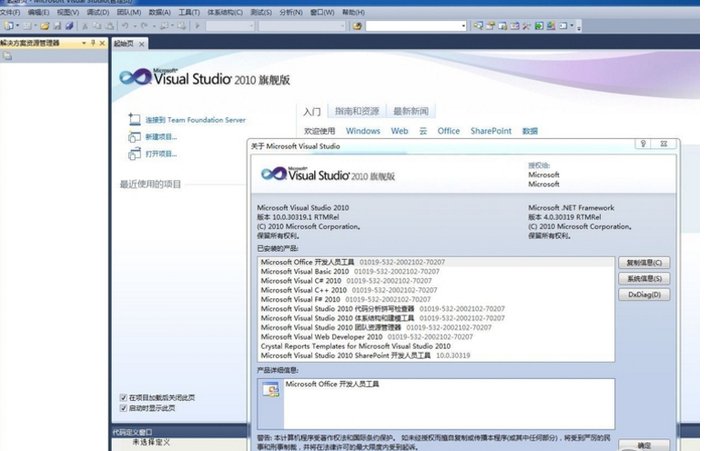
Task: Click the DxDiag(D) button
Action: [x=644, y=295]
